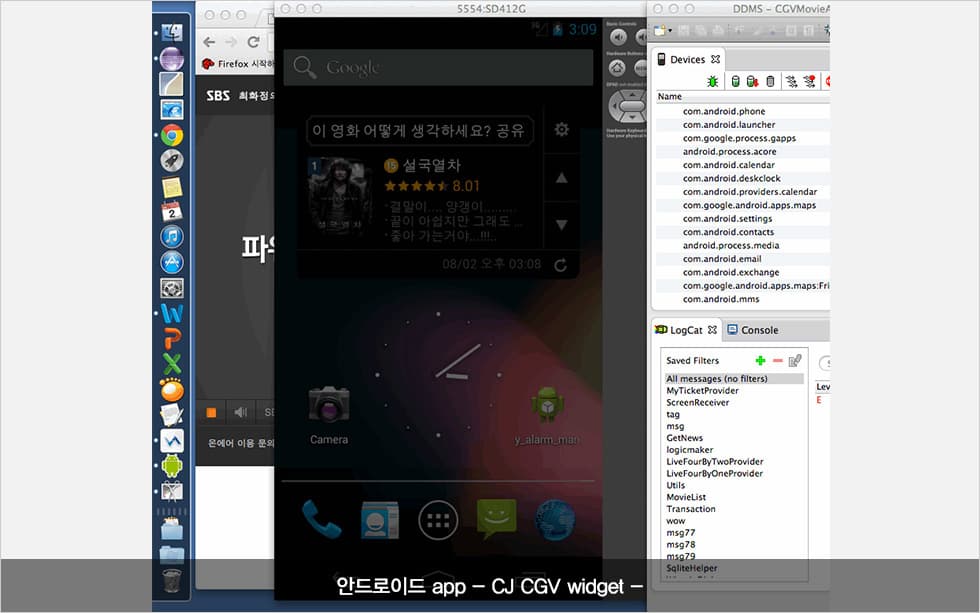The image size is (980, 613).
Task: Open the Phone dialer in dock
Action: pos(322,518)
